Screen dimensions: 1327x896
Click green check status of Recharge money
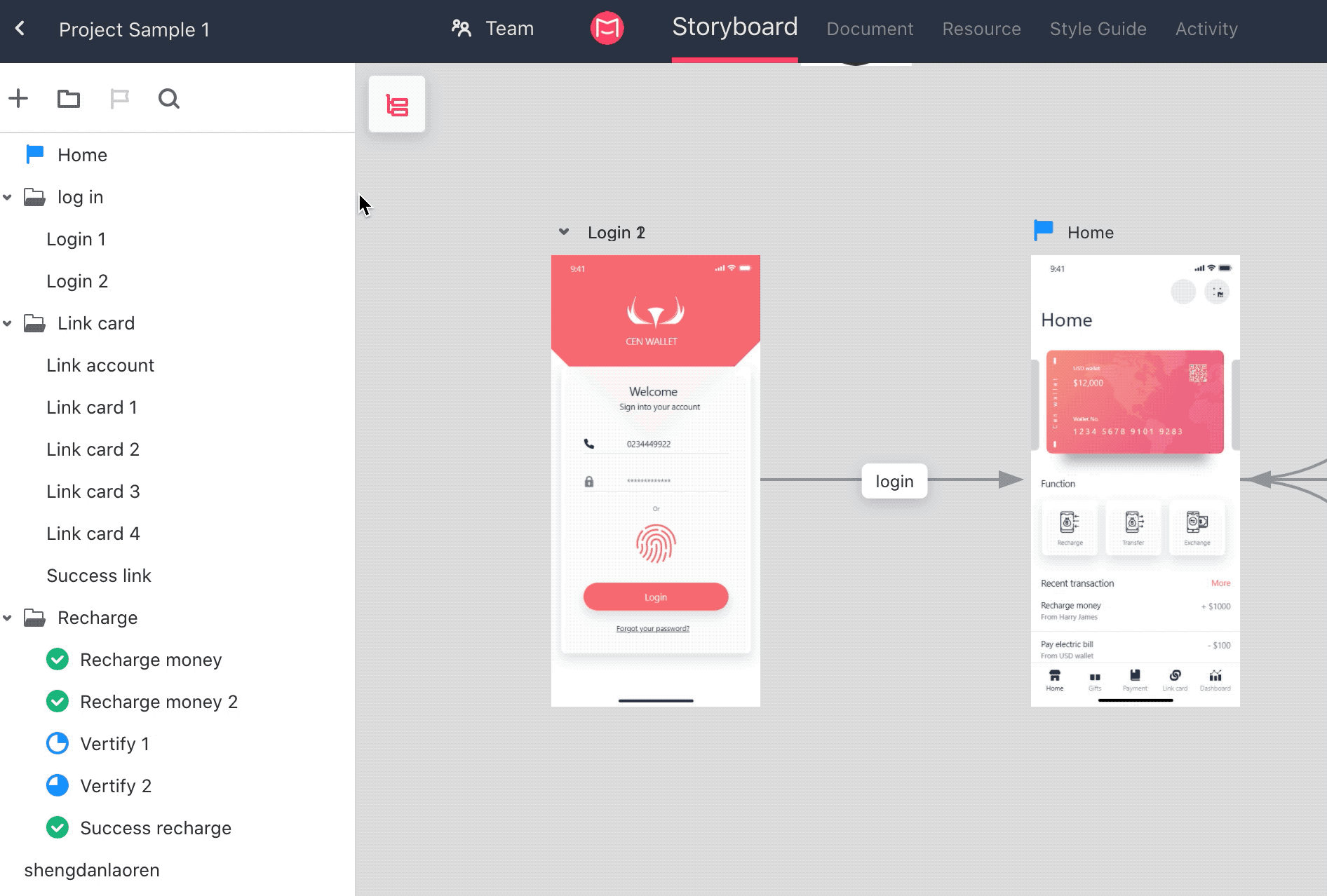[x=58, y=659]
